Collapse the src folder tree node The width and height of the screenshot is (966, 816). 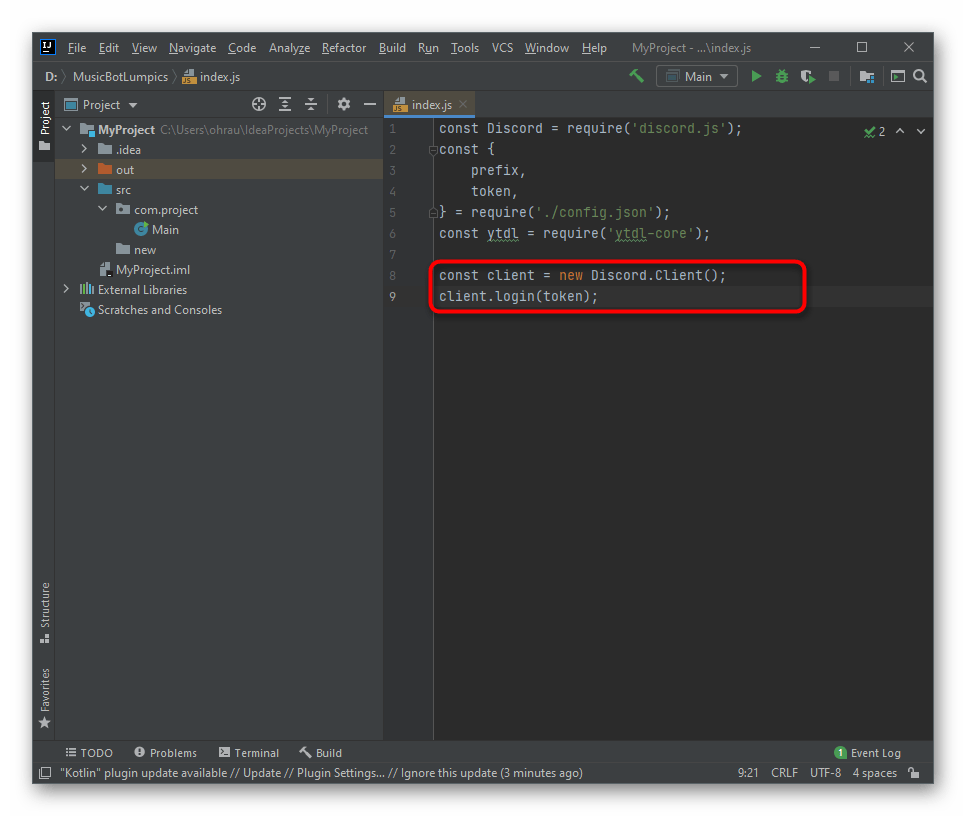(85, 190)
